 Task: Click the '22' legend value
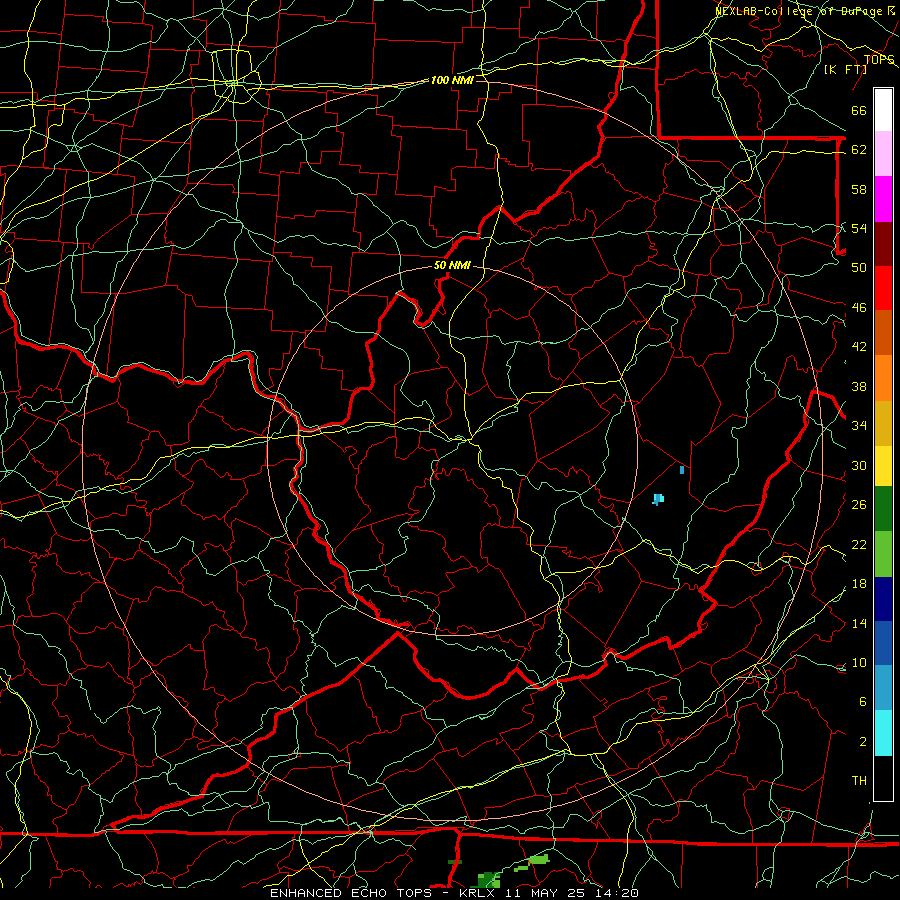click(859, 544)
